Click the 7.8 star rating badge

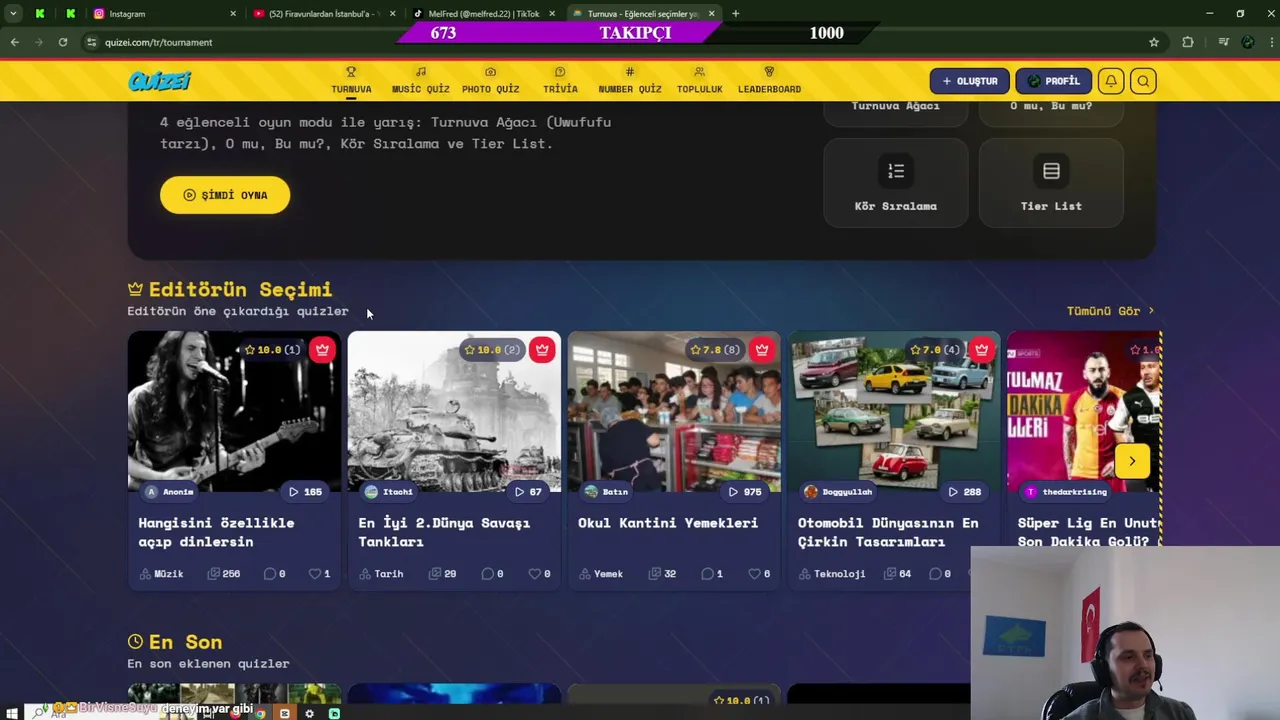click(716, 350)
